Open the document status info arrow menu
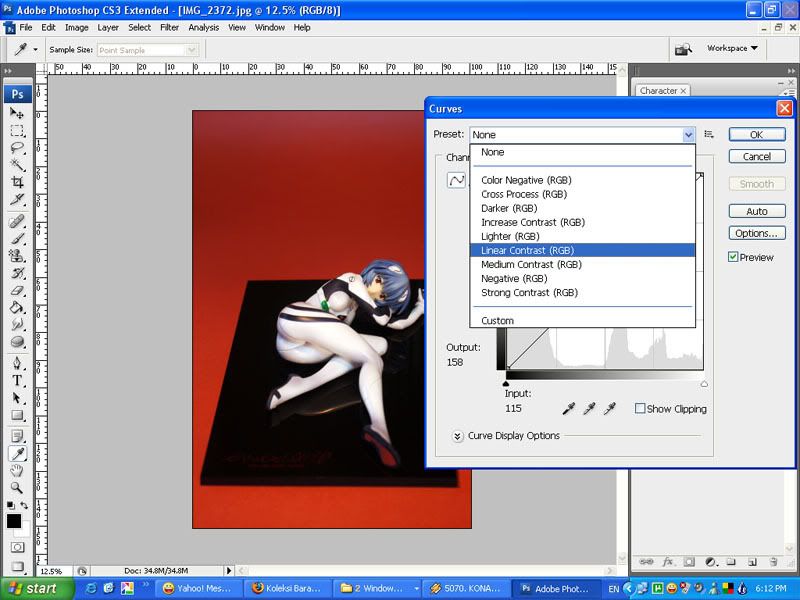Image resolution: width=800 pixels, height=600 pixels. click(x=229, y=570)
